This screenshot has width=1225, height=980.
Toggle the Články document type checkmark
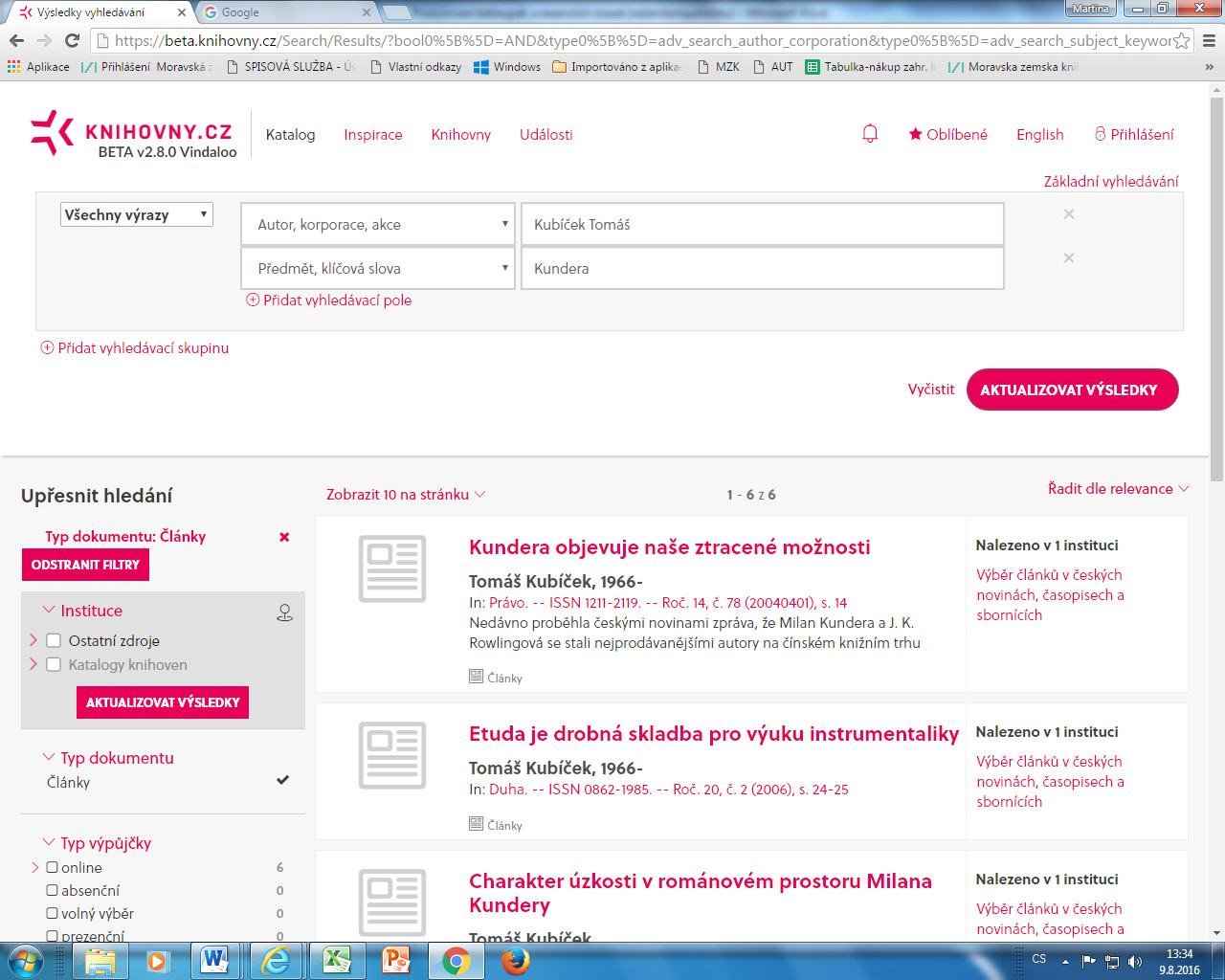point(282,780)
